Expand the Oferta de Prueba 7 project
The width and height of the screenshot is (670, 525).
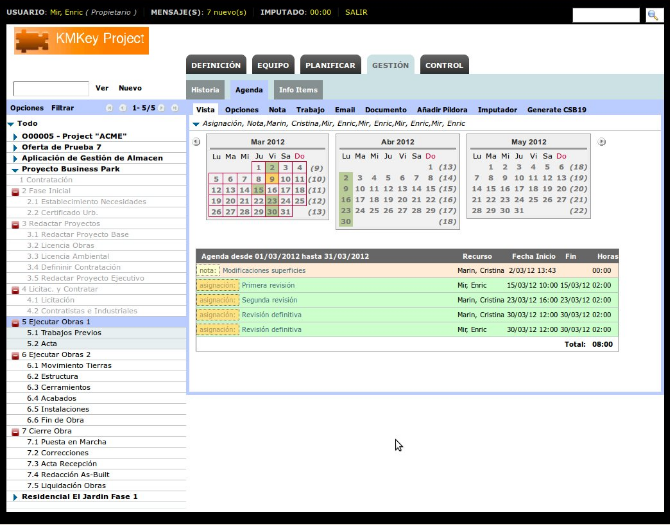(x=15, y=147)
